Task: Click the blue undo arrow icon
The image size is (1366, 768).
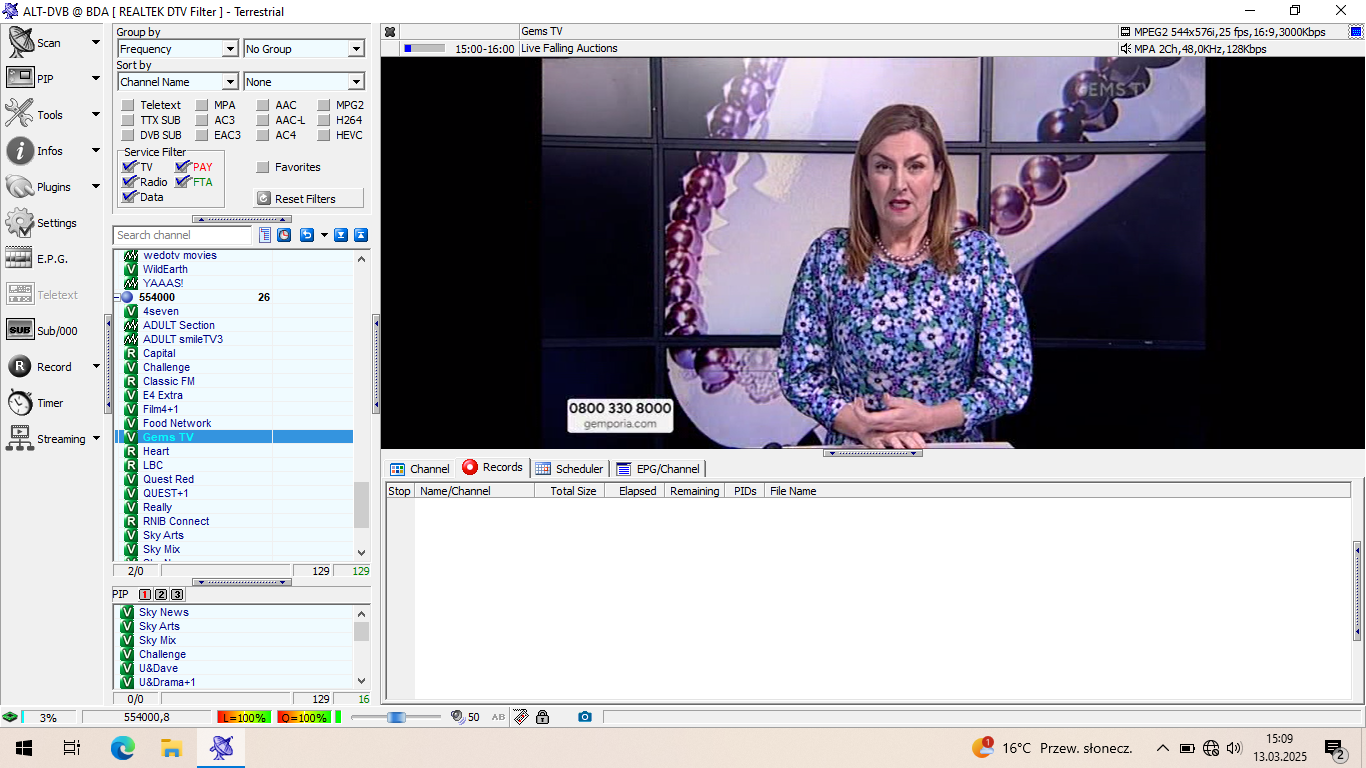Action: point(306,235)
